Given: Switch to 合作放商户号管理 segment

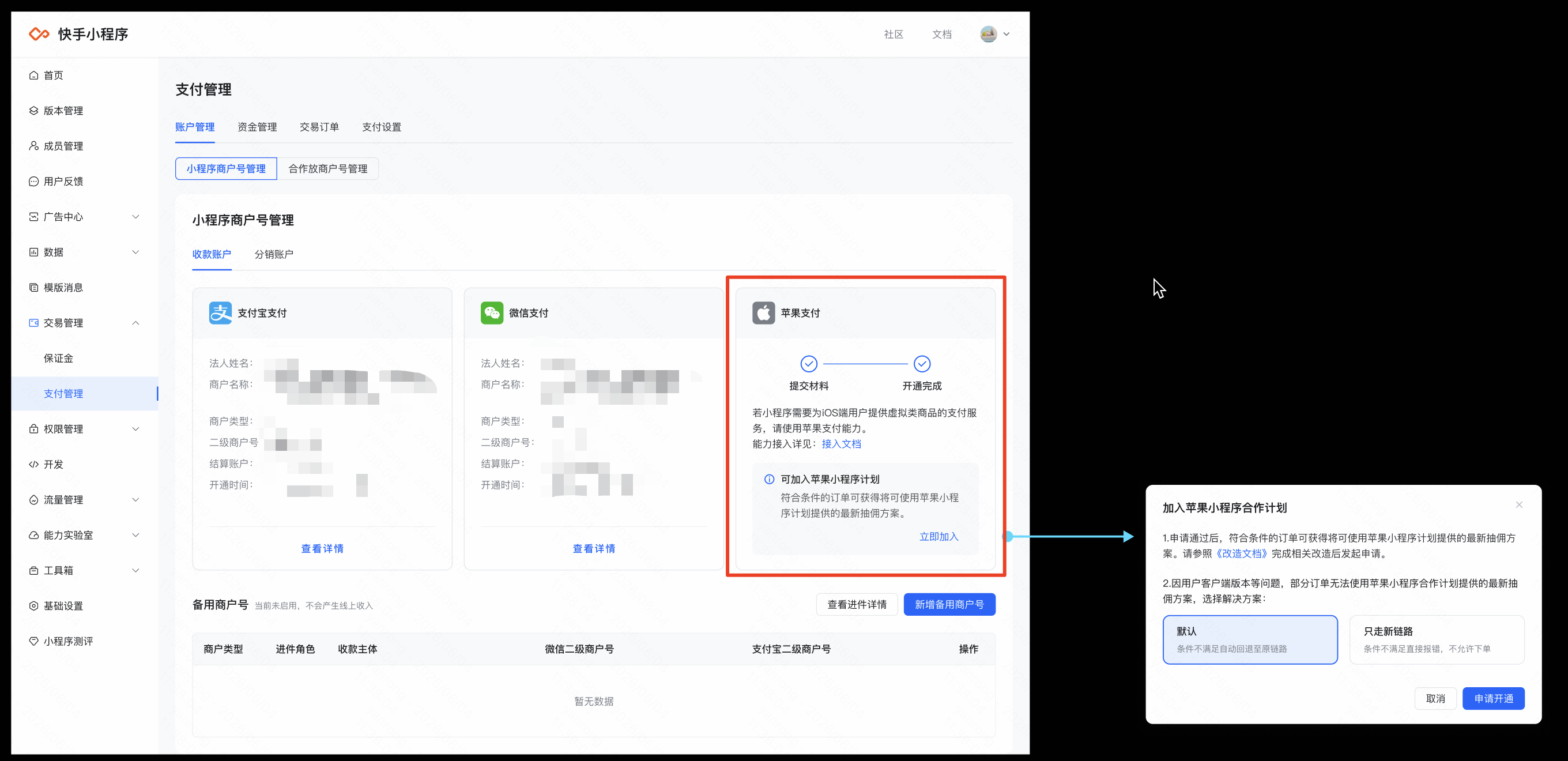Looking at the screenshot, I should pyautogui.click(x=327, y=169).
